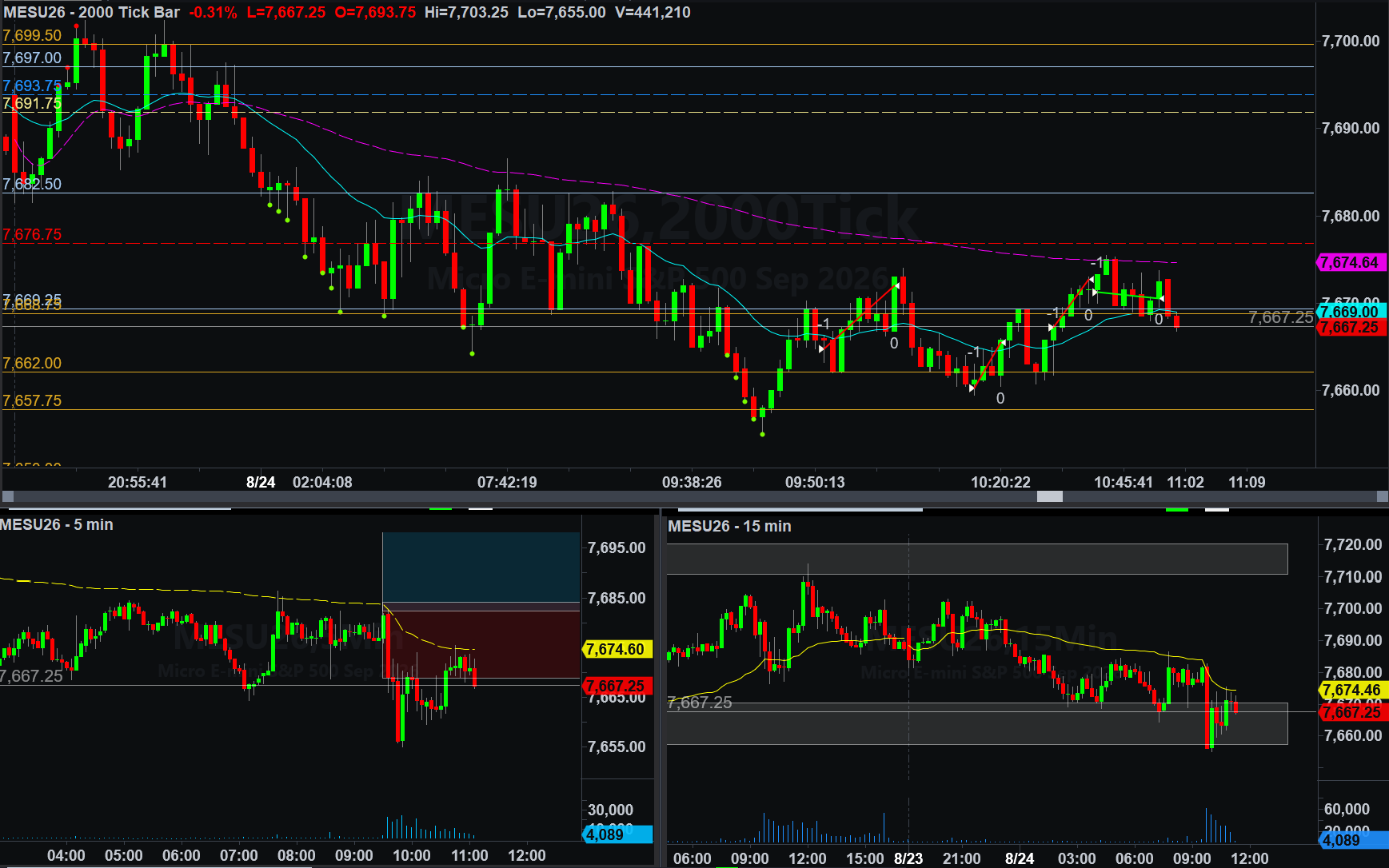
Task: Click the 7,700.00 price axis label on tick chart
Action: 1351,41
